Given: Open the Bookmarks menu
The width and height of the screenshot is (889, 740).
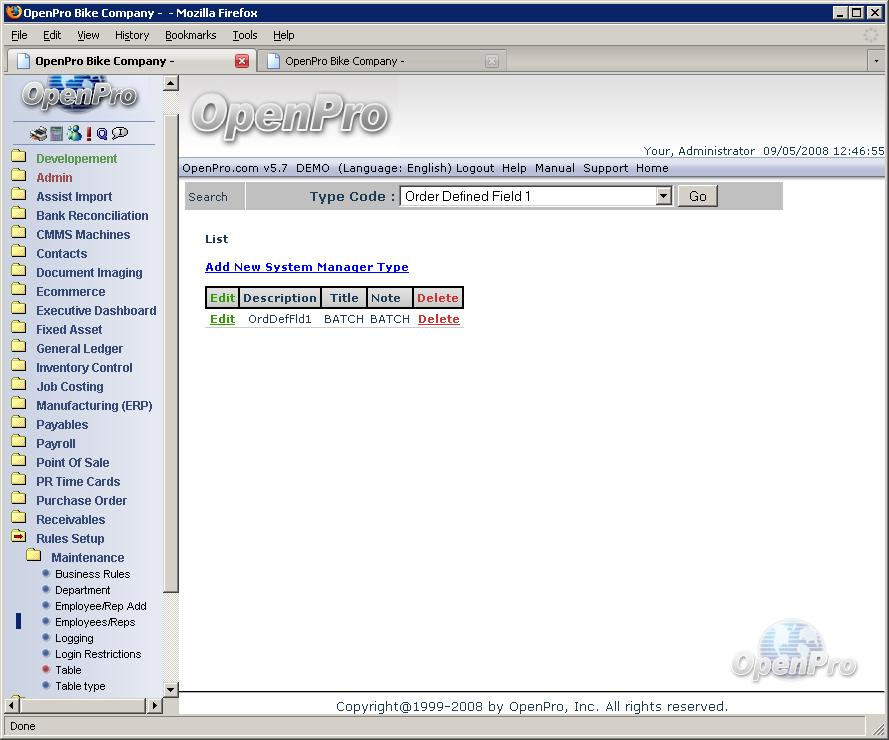Looking at the screenshot, I should tap(190, 35).
